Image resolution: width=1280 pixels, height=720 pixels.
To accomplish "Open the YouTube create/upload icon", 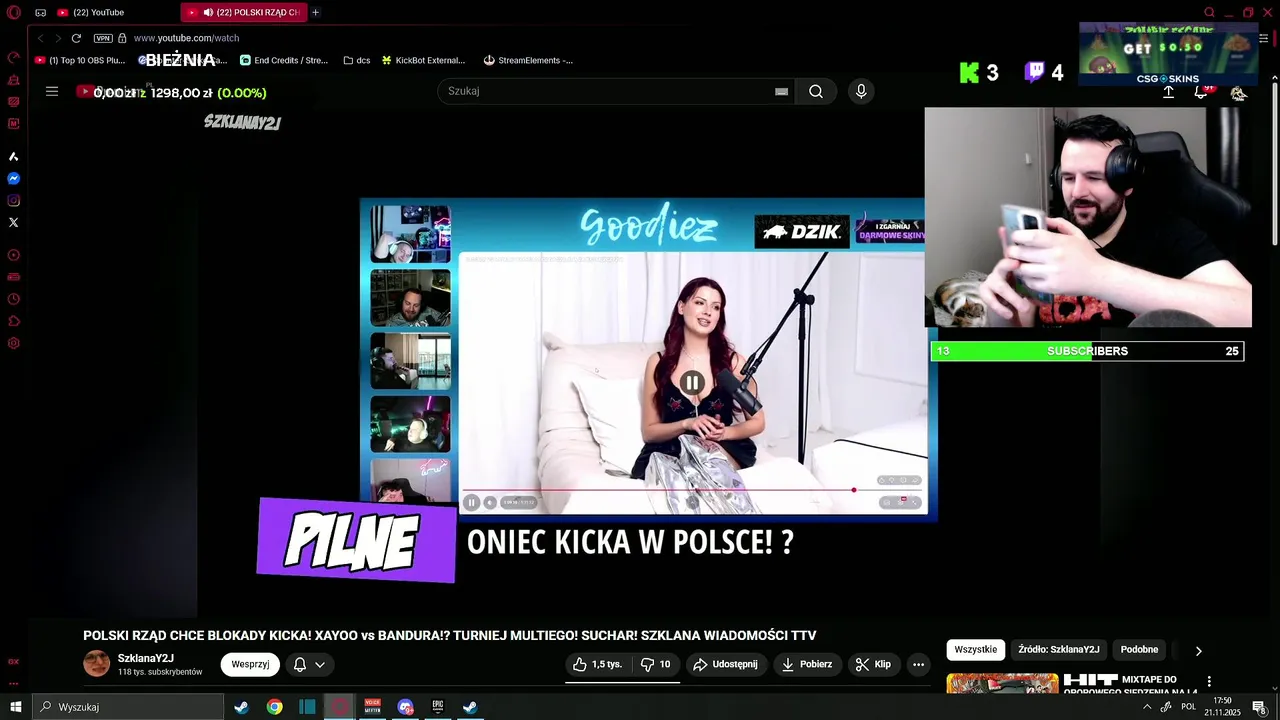I will (x=1168, y=92).
